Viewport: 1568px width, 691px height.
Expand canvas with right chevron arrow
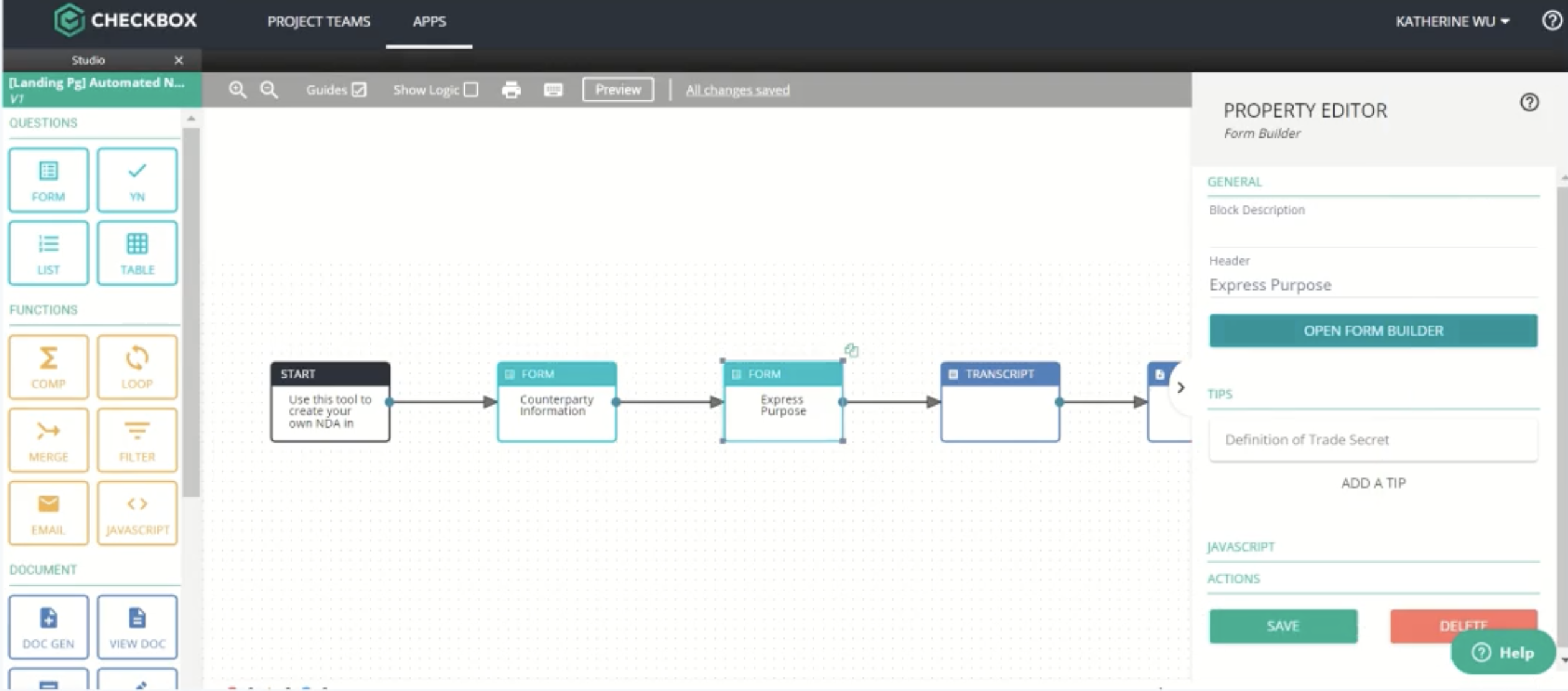coord(1180,387)
